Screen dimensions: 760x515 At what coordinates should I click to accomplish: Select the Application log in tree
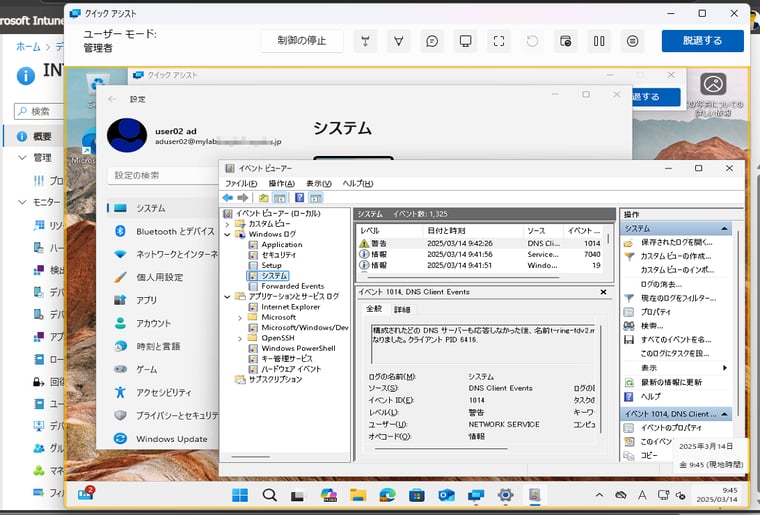coord(282,245)
